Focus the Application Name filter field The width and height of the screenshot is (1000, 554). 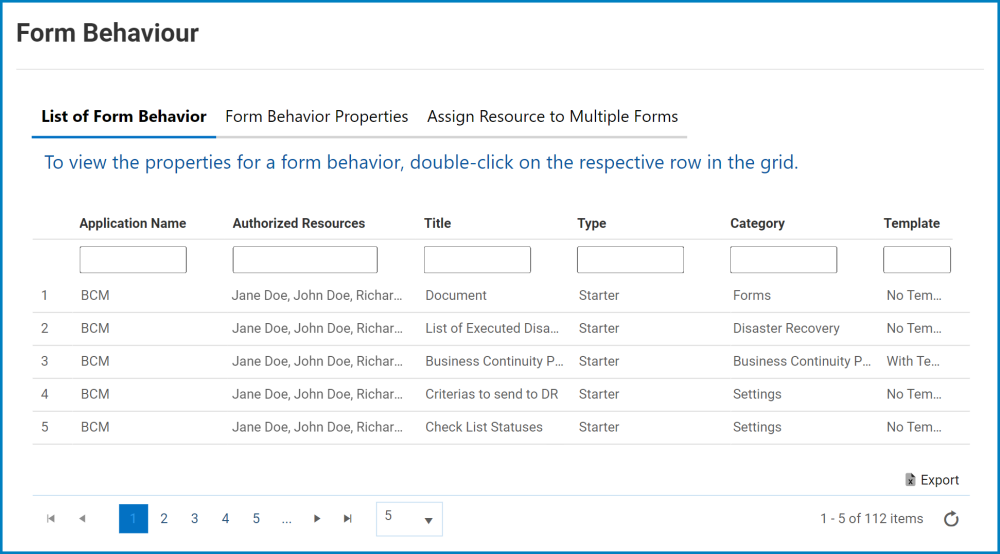coord(133,259)
